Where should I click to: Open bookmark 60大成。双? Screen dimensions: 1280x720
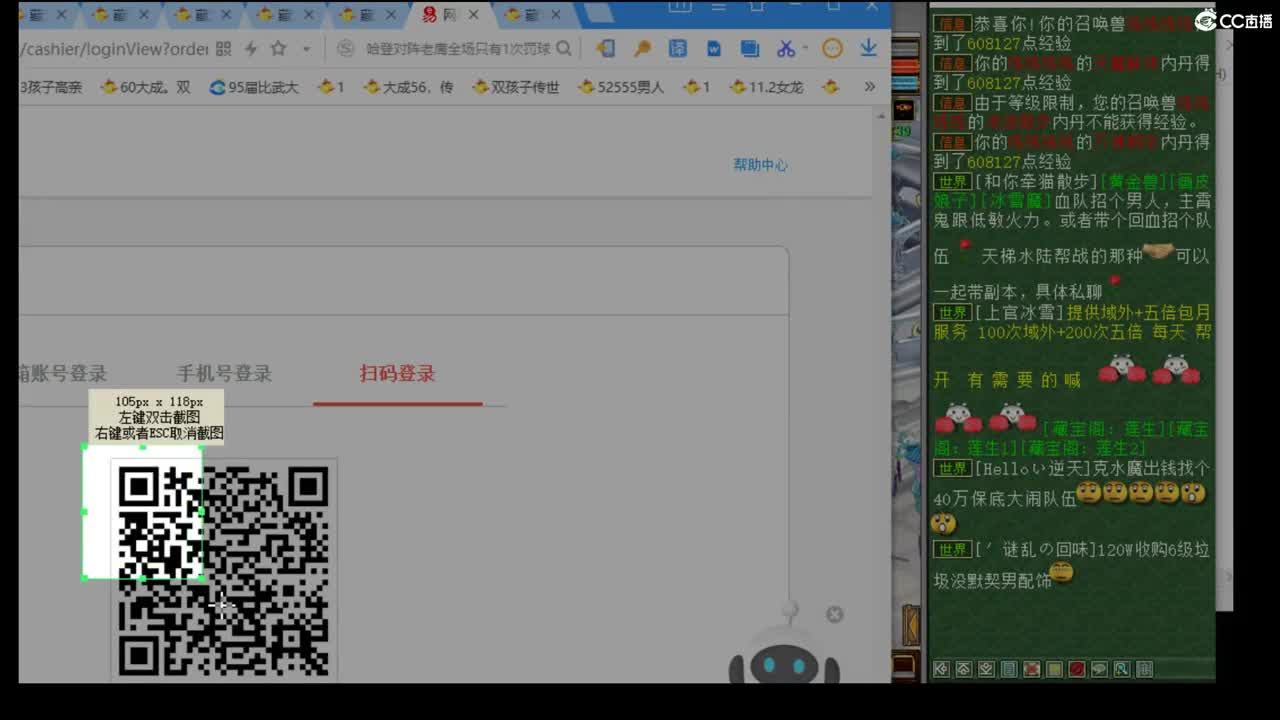point(146,87)
